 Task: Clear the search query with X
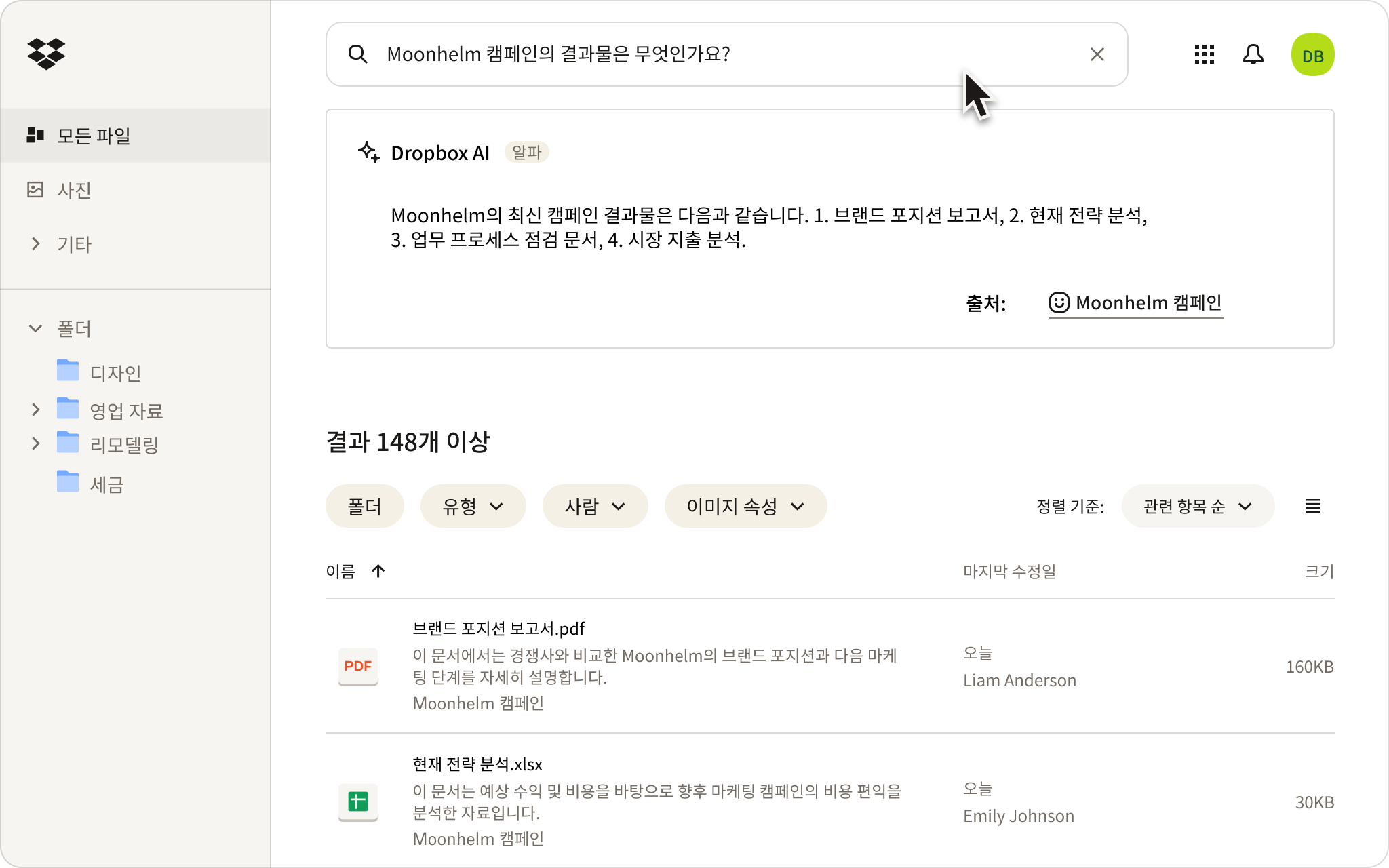coord(1097,54)
